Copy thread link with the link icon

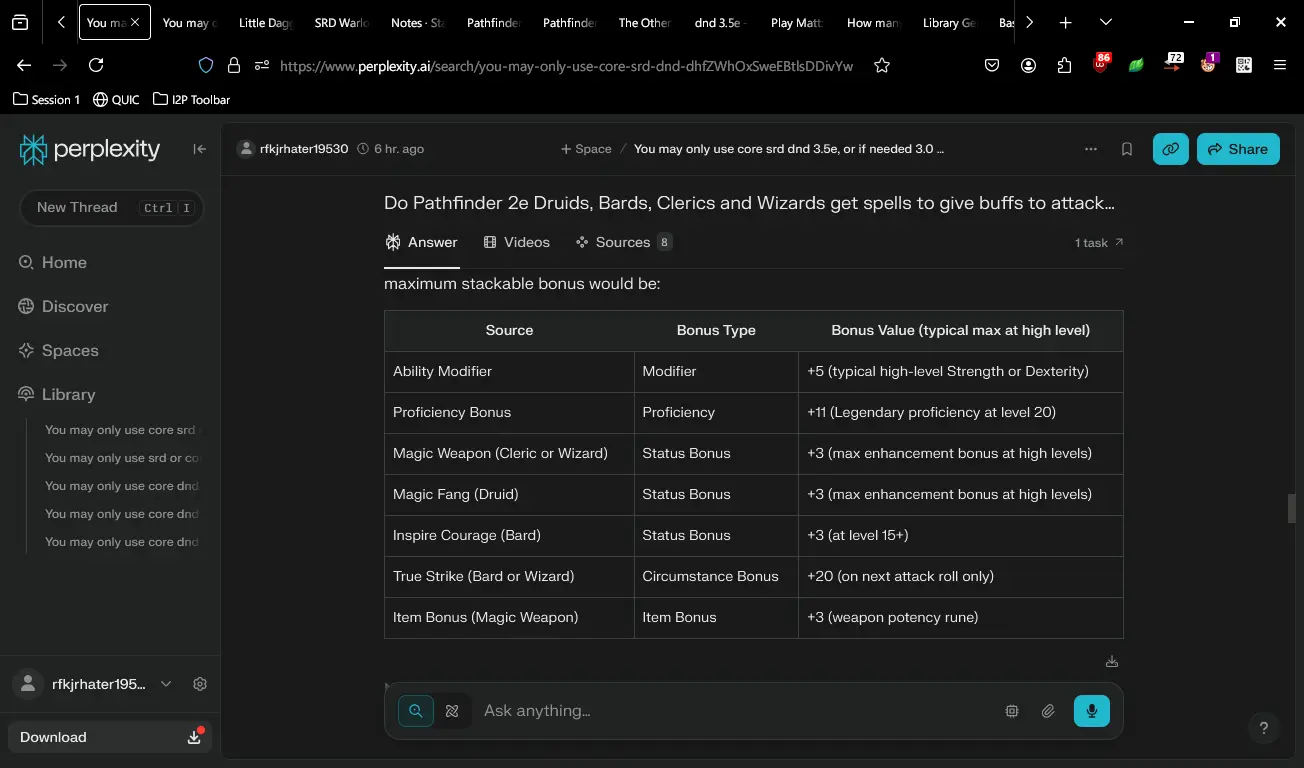pos(1170,149)
